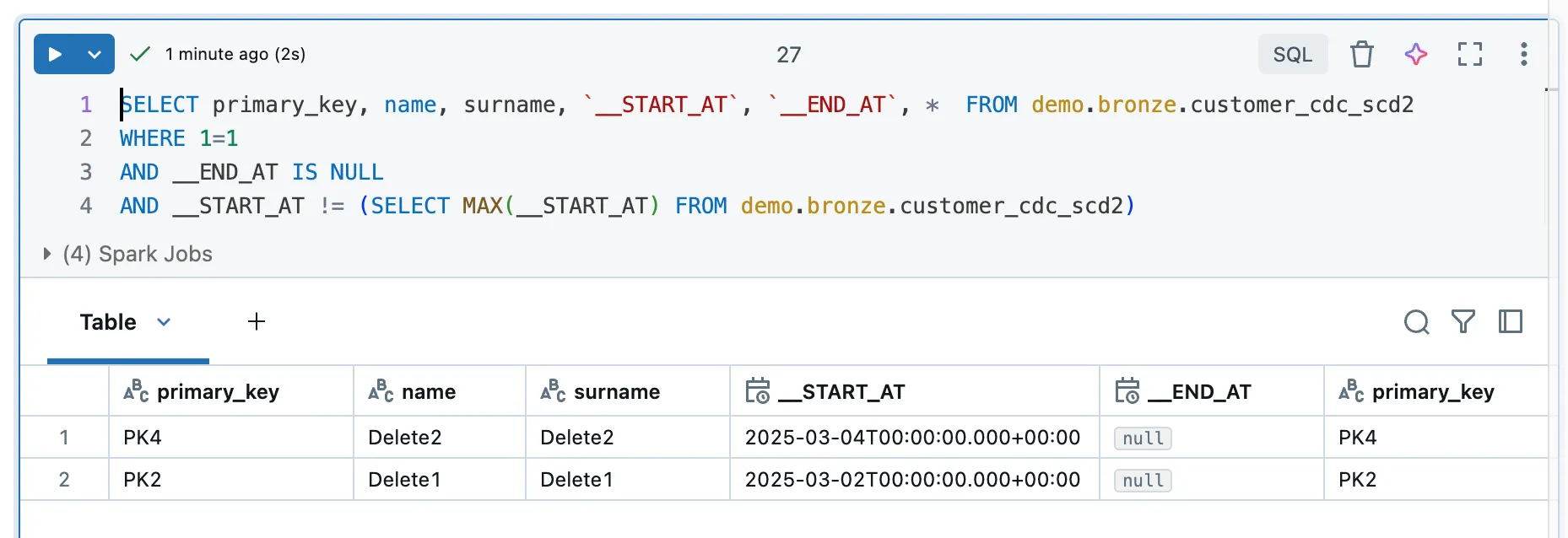Open run options dropdown arrow

[95, 54]
